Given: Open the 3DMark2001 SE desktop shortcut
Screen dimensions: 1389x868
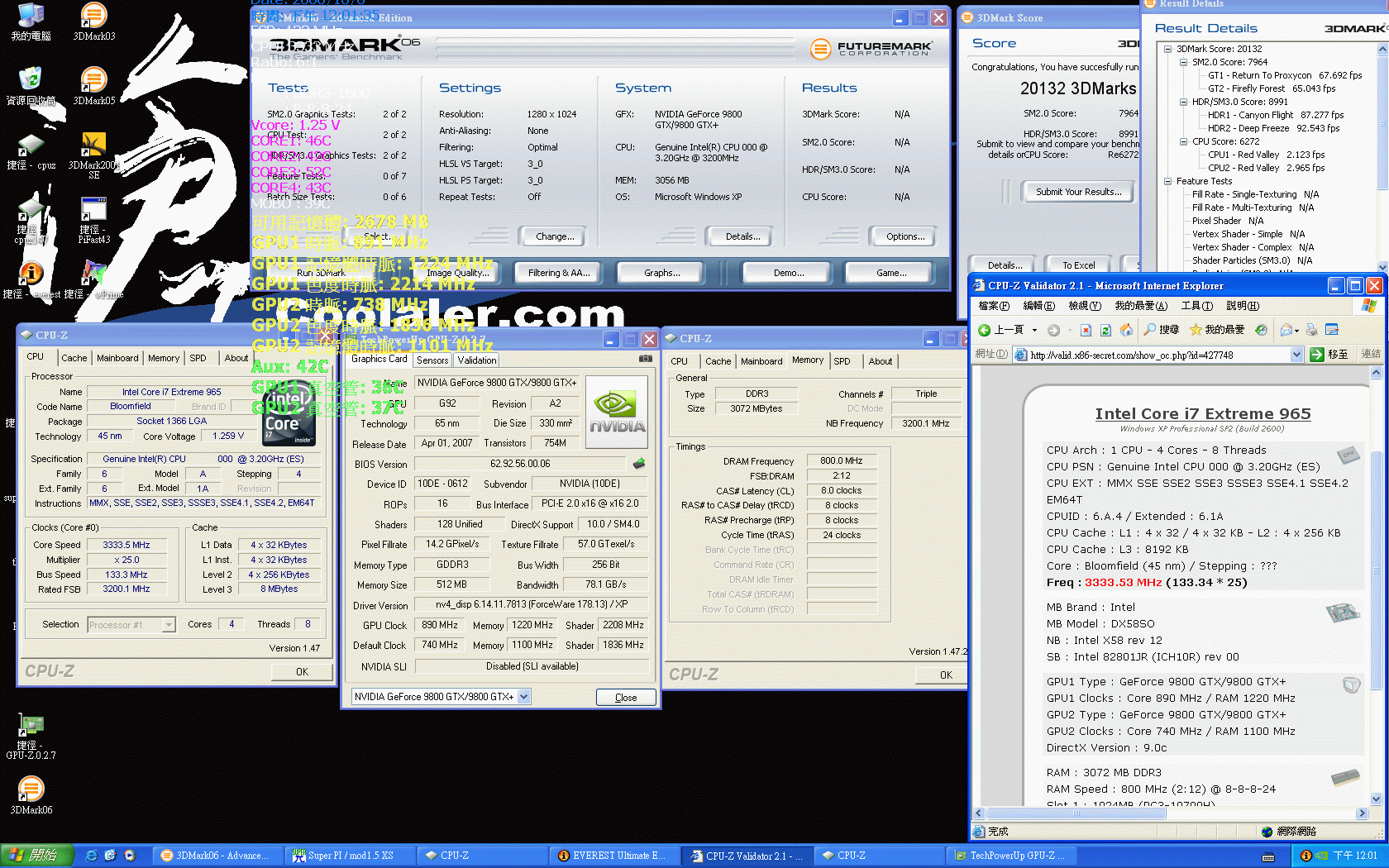Looking at the screenshot, I should (x=93, y=155).
